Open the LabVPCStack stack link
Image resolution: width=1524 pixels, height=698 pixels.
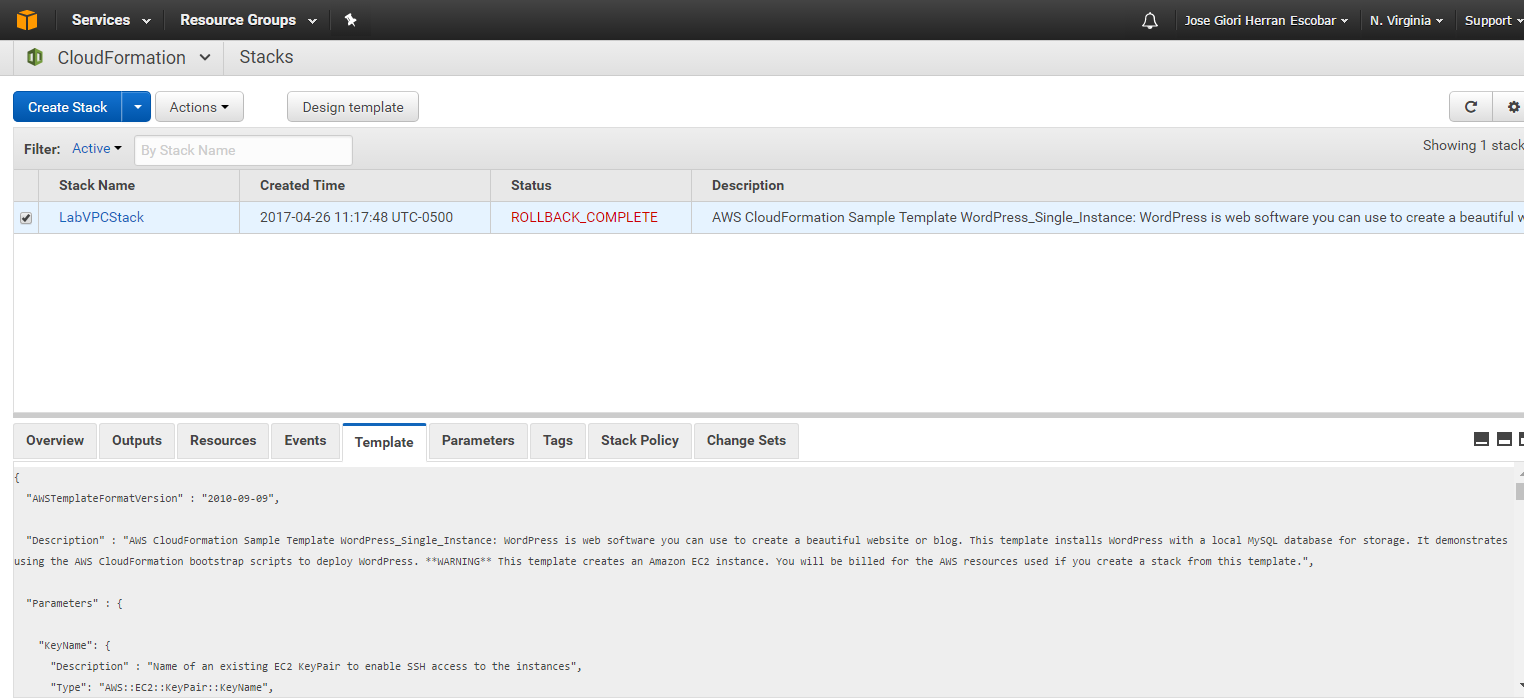pos(101,217)
